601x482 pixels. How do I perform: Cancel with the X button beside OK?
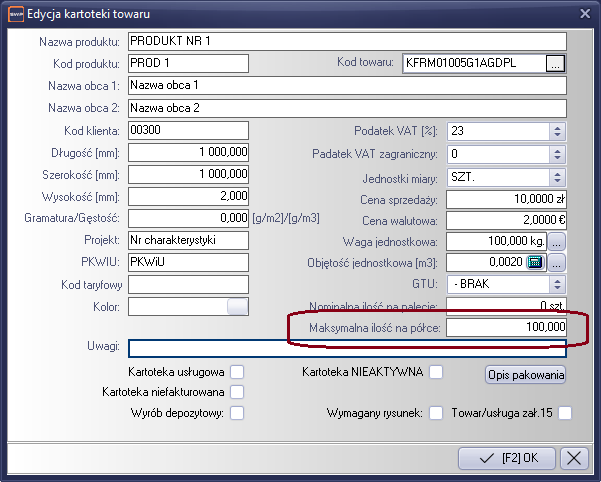pos(574,458)
